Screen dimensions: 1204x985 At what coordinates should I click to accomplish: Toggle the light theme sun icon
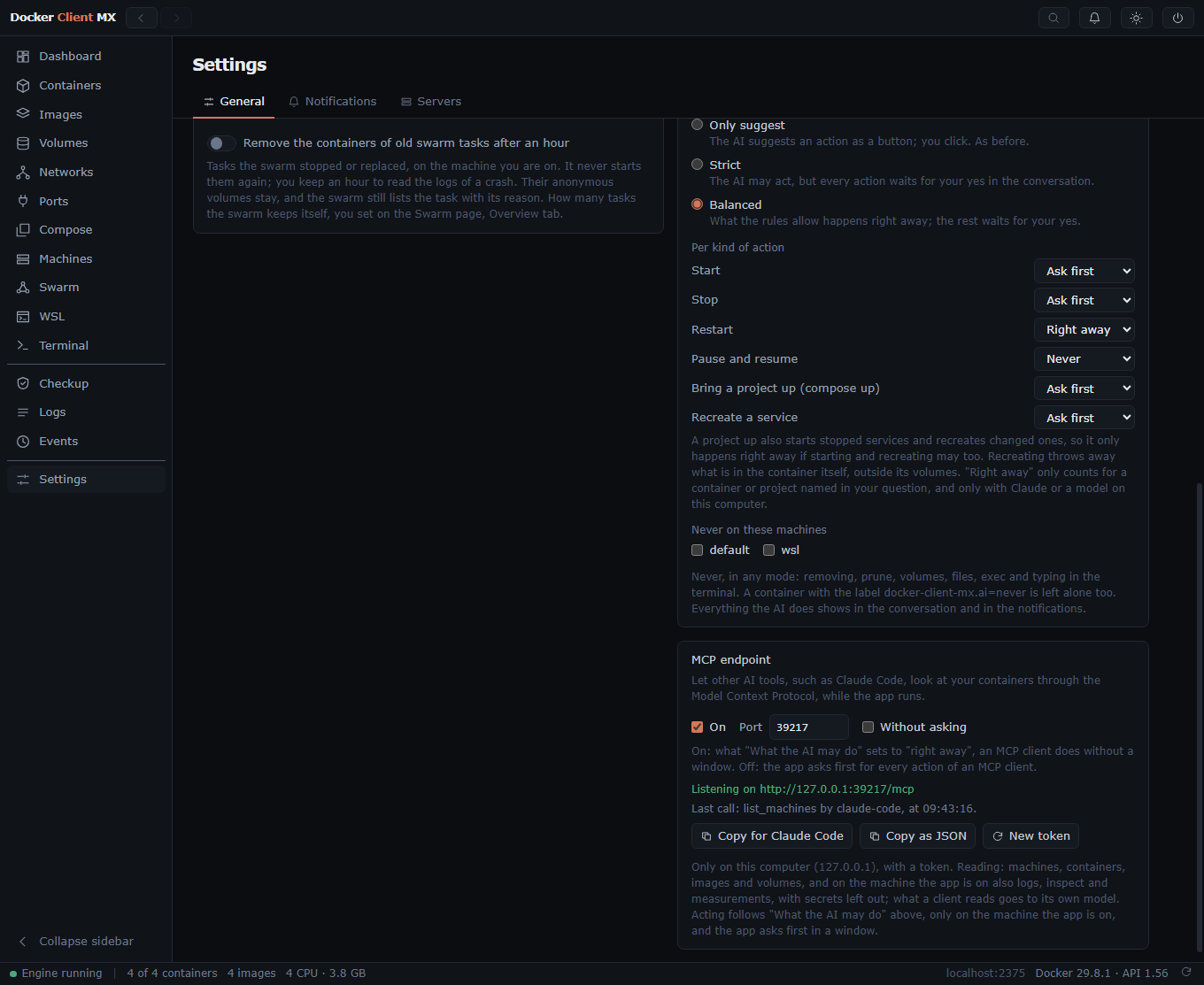tap(1137, 18)
